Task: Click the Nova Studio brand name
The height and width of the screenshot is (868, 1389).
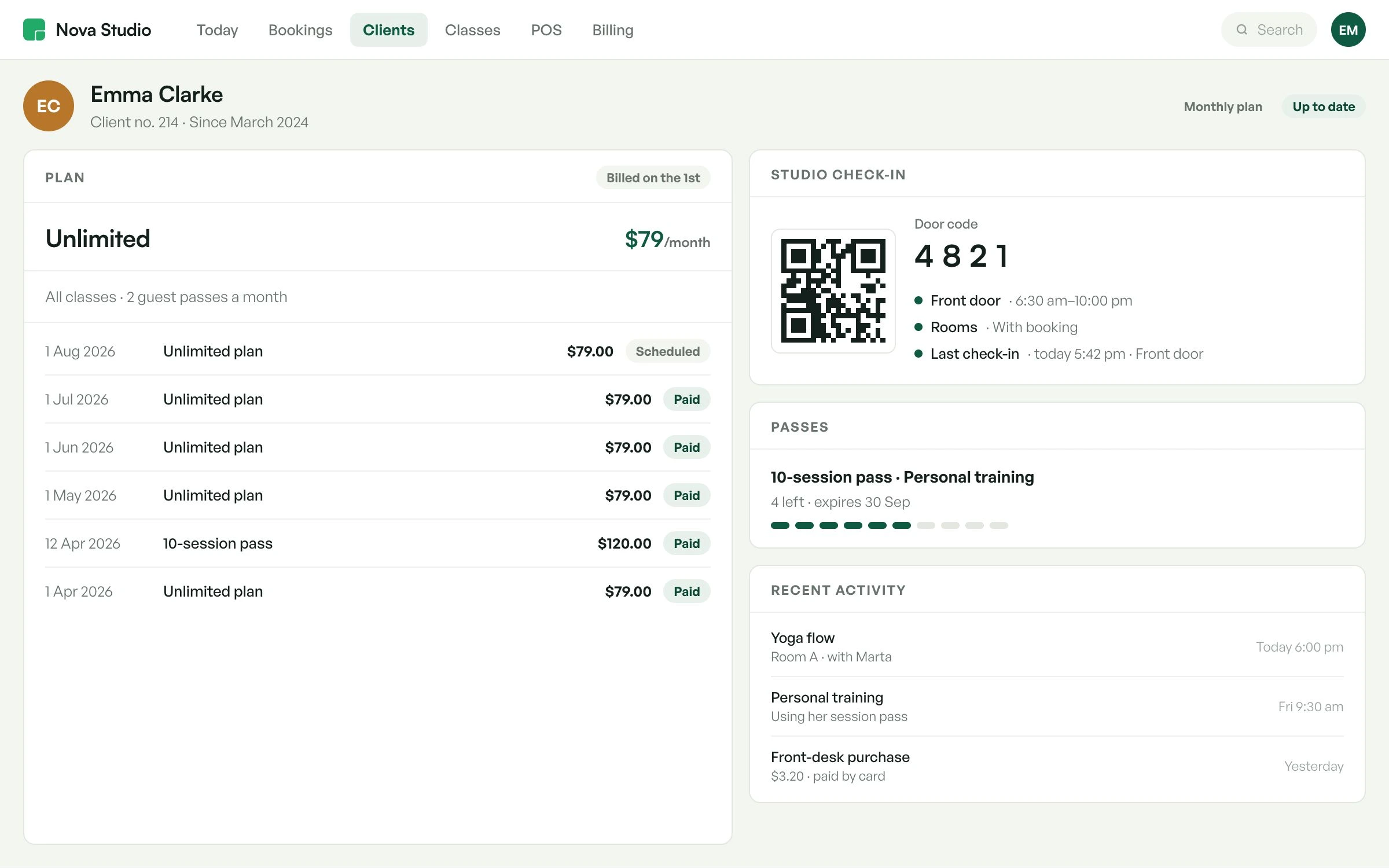Action: point(103,30)
